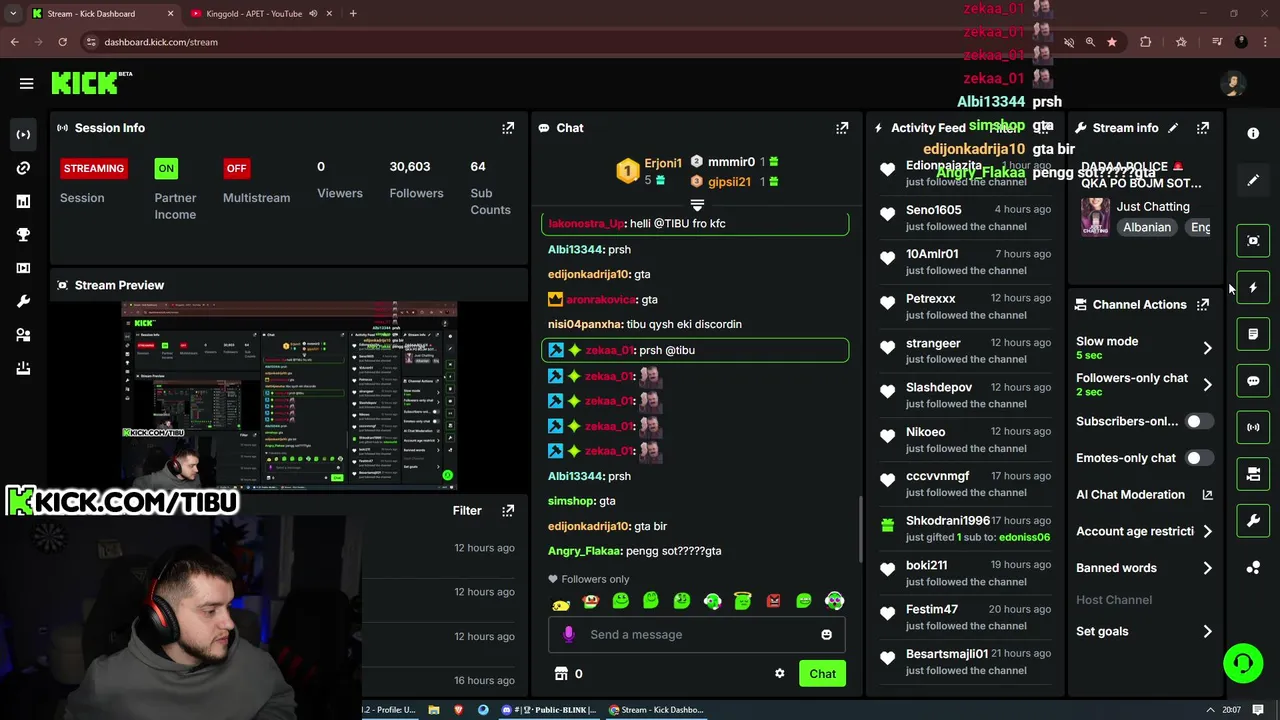Click the pencil edit icon in right sidebar
Image resolution: width=1280 pixels, height=720 pixels.
pyautogui.click(x=1253, y=180)
